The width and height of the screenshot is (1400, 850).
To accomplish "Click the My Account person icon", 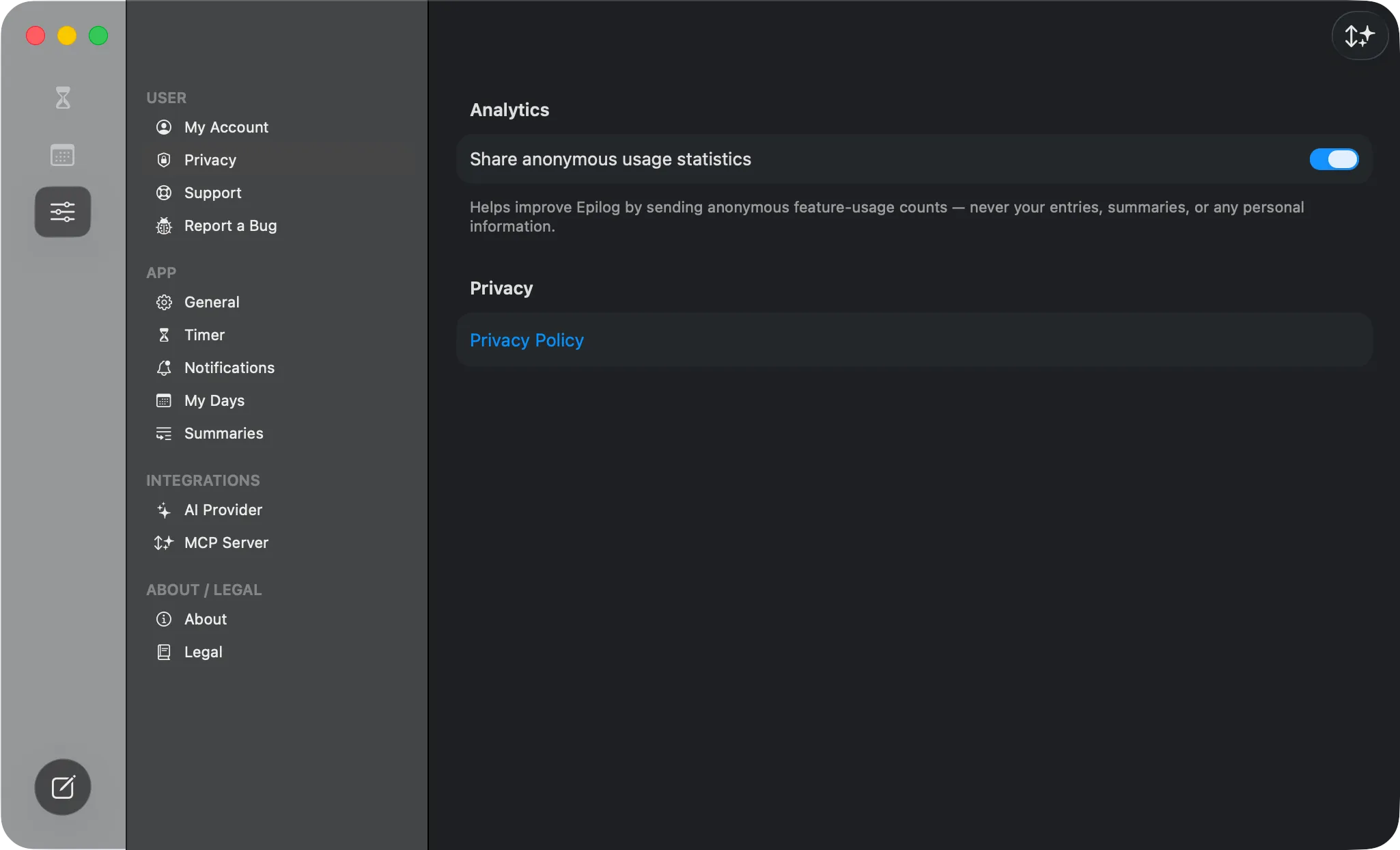I will point(164,127).
